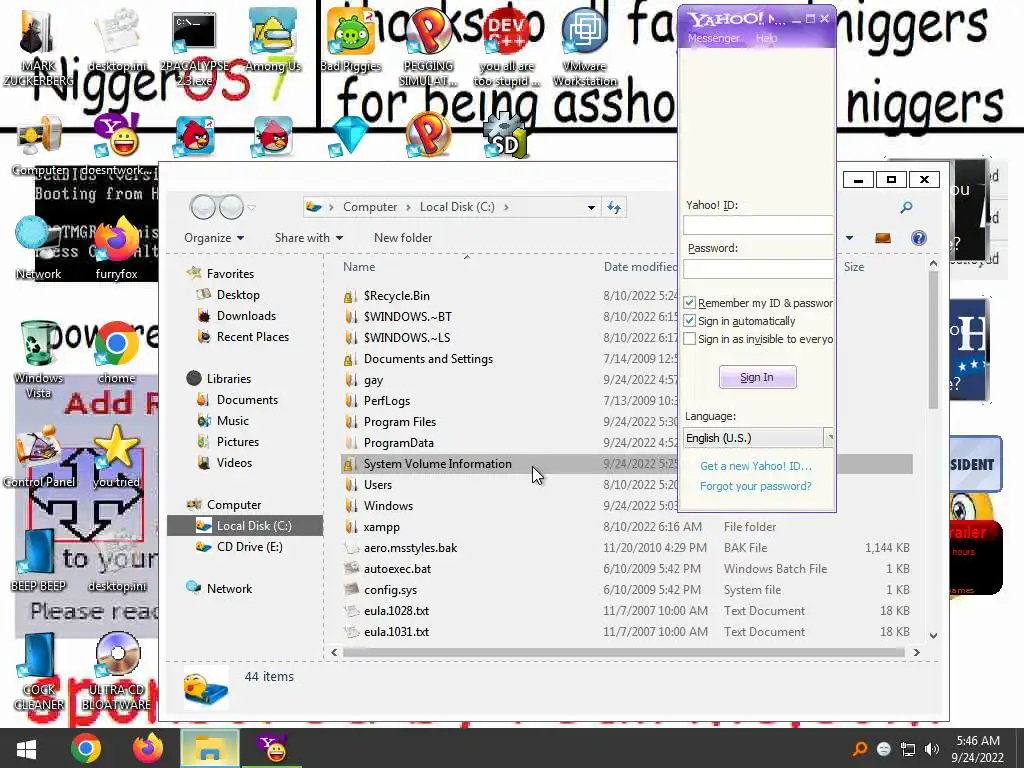Uncheck 'Sign in automatically' in Yahoo Messenger
Viewport: 1024px width, 768px height.
coord(689,321)
